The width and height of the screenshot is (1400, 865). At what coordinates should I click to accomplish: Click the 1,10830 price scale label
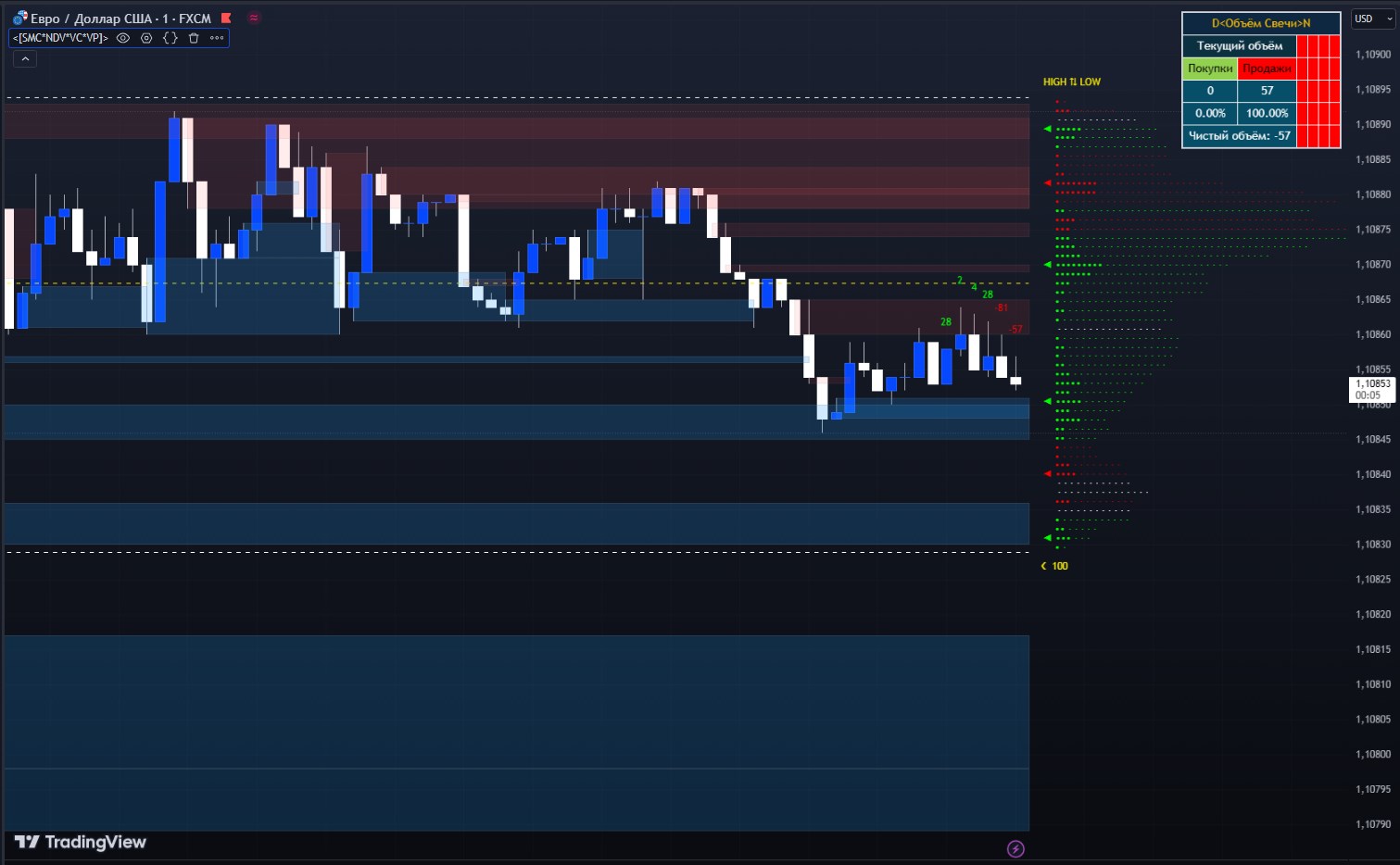1373,545
